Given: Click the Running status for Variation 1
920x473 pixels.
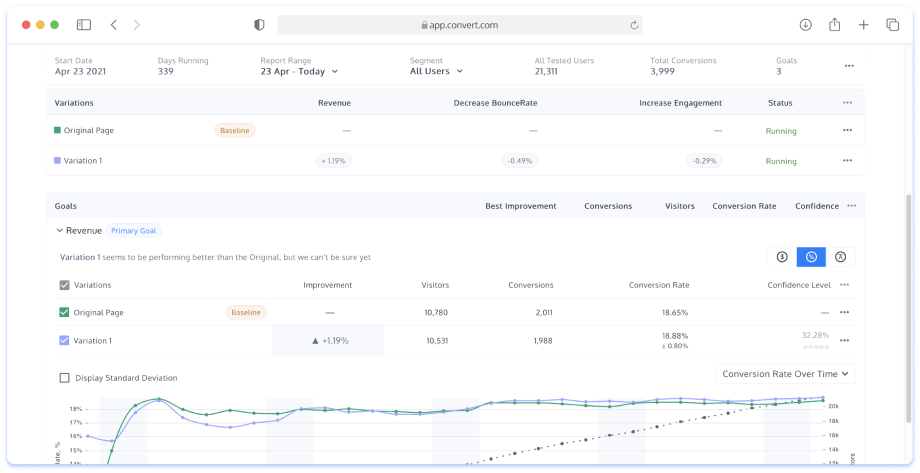Looking at the screenshot, I should point(781,161).
